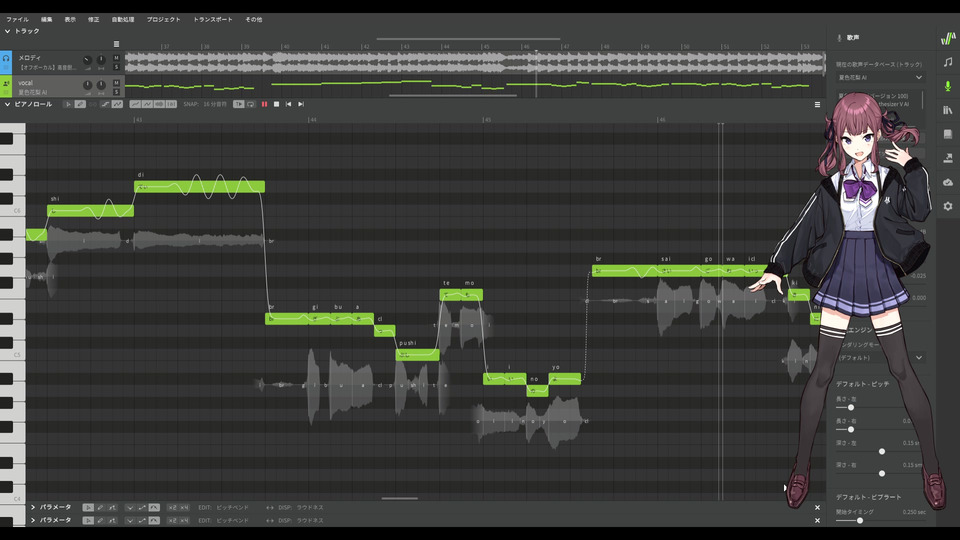Close the upper パラメータ panel
The width and height of the screenshot is (960, 540).
pos(817,508)
